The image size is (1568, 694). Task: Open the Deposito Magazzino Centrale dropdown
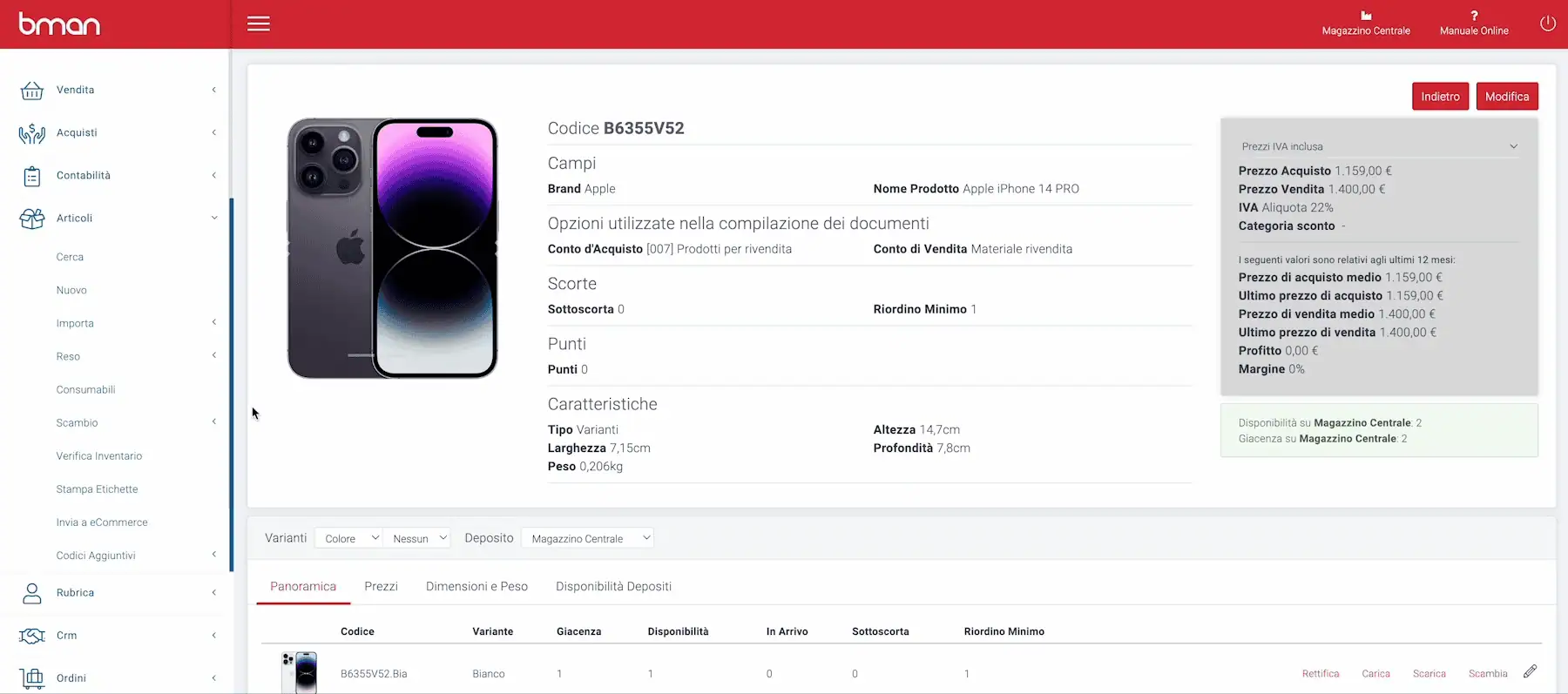pyautogui.click(x=588, y=538)
